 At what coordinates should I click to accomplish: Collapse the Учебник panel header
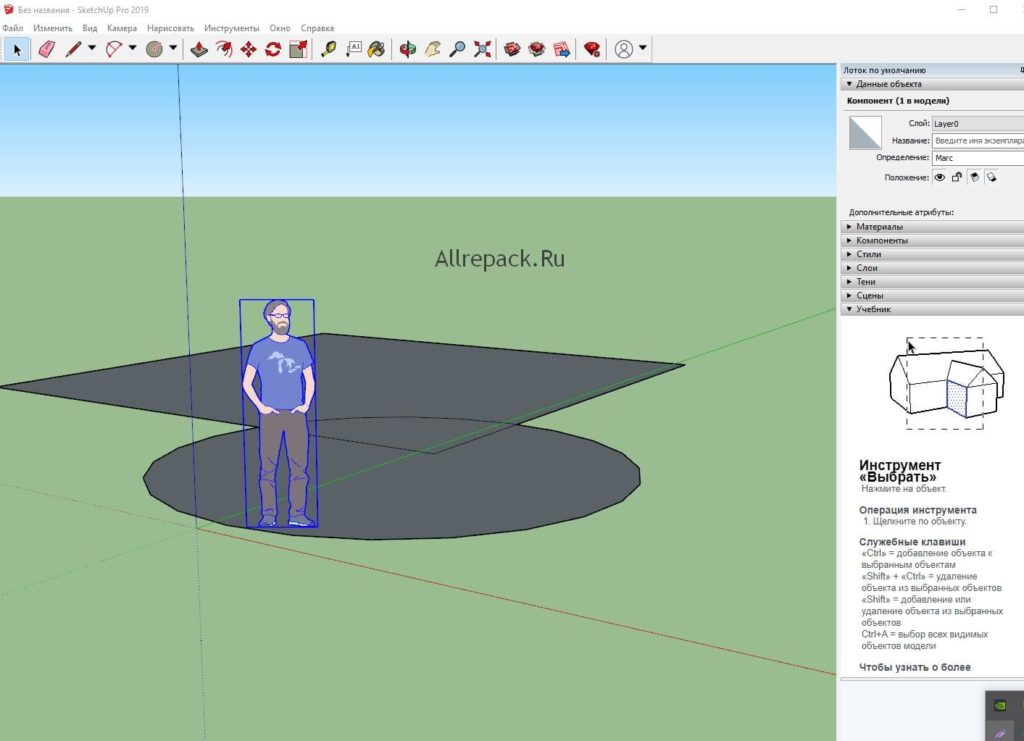coord(873,310)
